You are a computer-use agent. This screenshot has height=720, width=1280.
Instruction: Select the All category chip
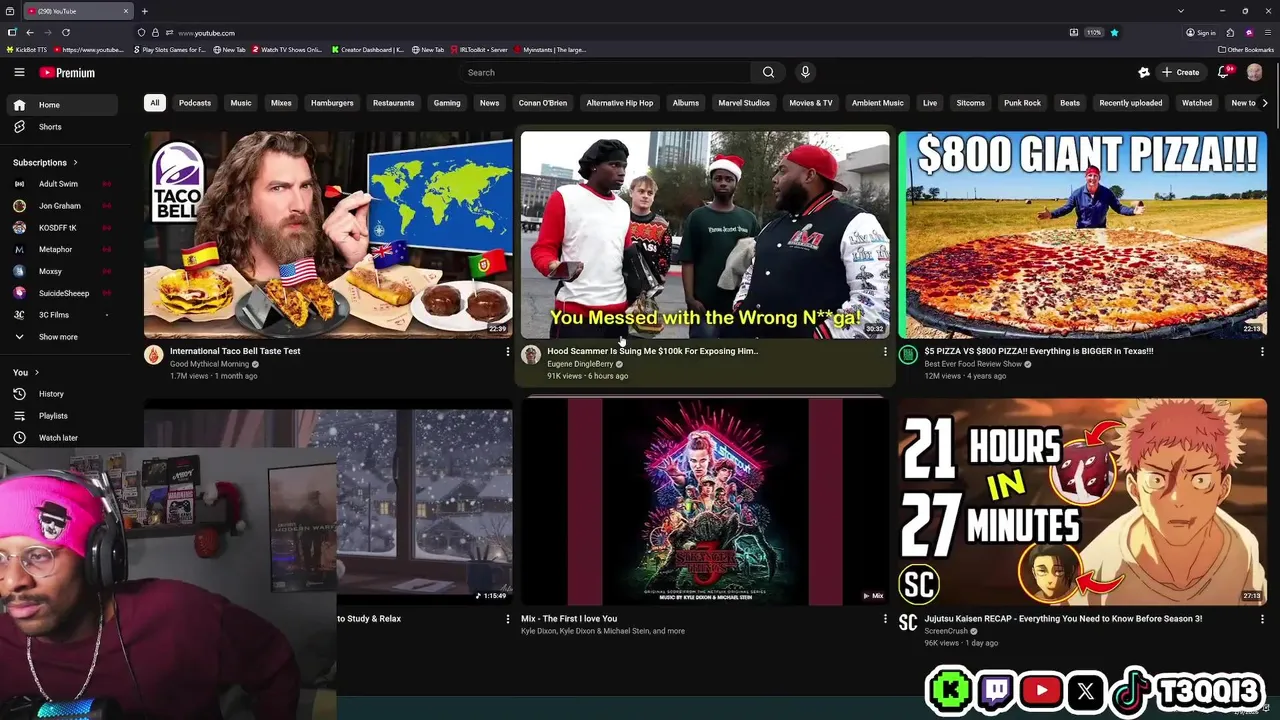coord(155,103)
